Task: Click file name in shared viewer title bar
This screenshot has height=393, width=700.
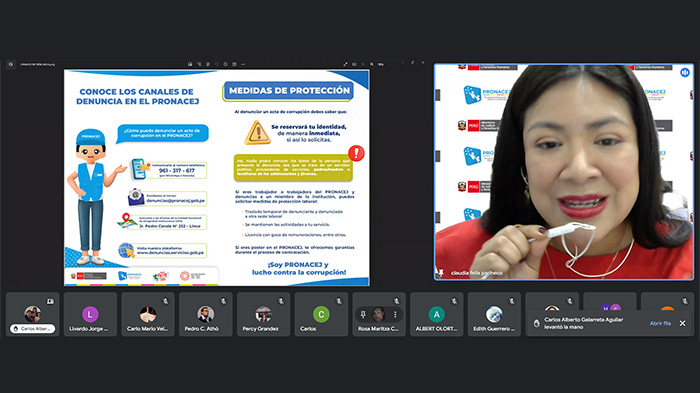Action: click(x=38, y=64)
